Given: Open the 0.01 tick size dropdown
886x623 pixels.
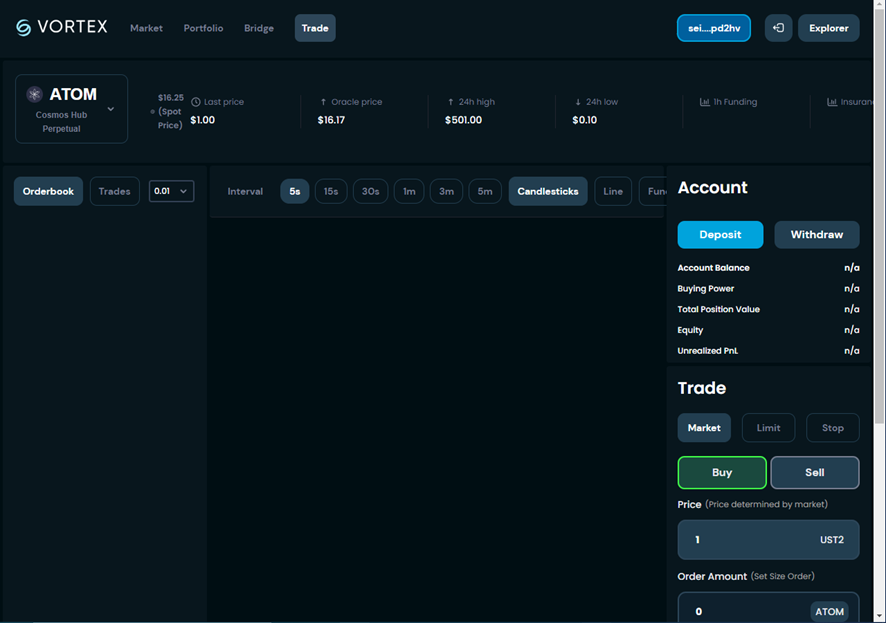Looking at the screenshot, I should 171,191.
